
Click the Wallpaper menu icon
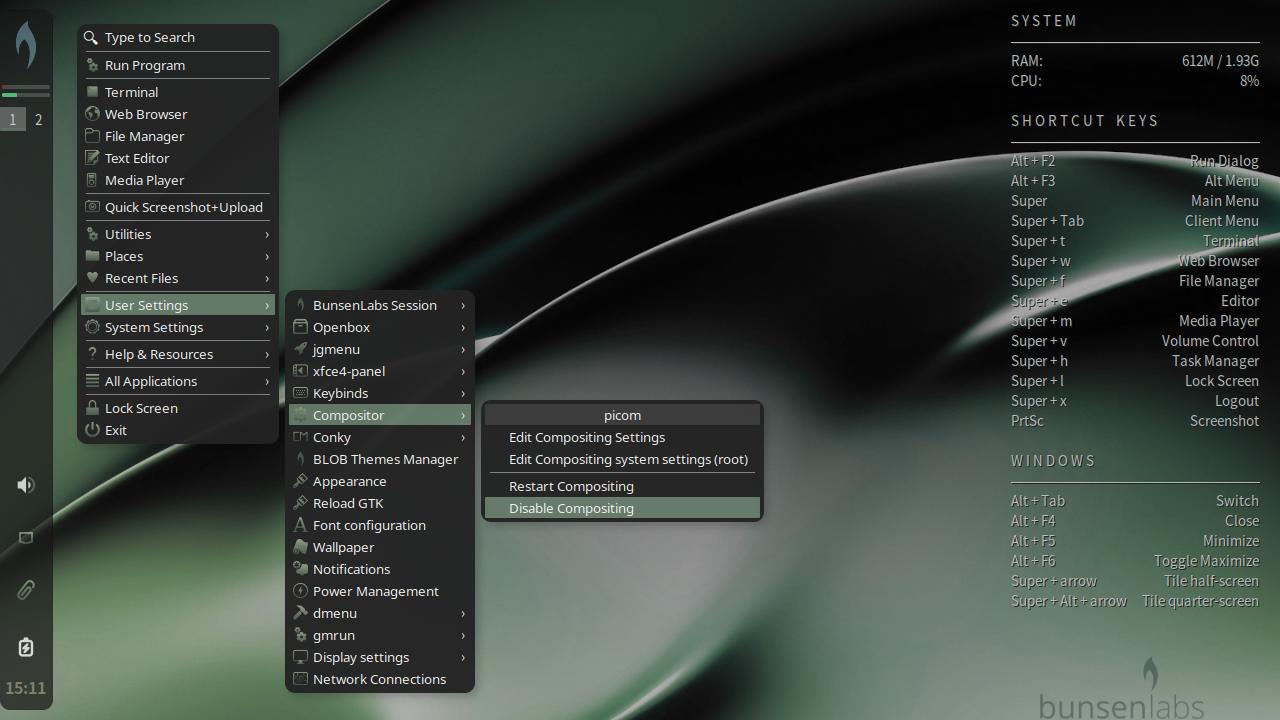pyautogui.click(x=300, y=547)
